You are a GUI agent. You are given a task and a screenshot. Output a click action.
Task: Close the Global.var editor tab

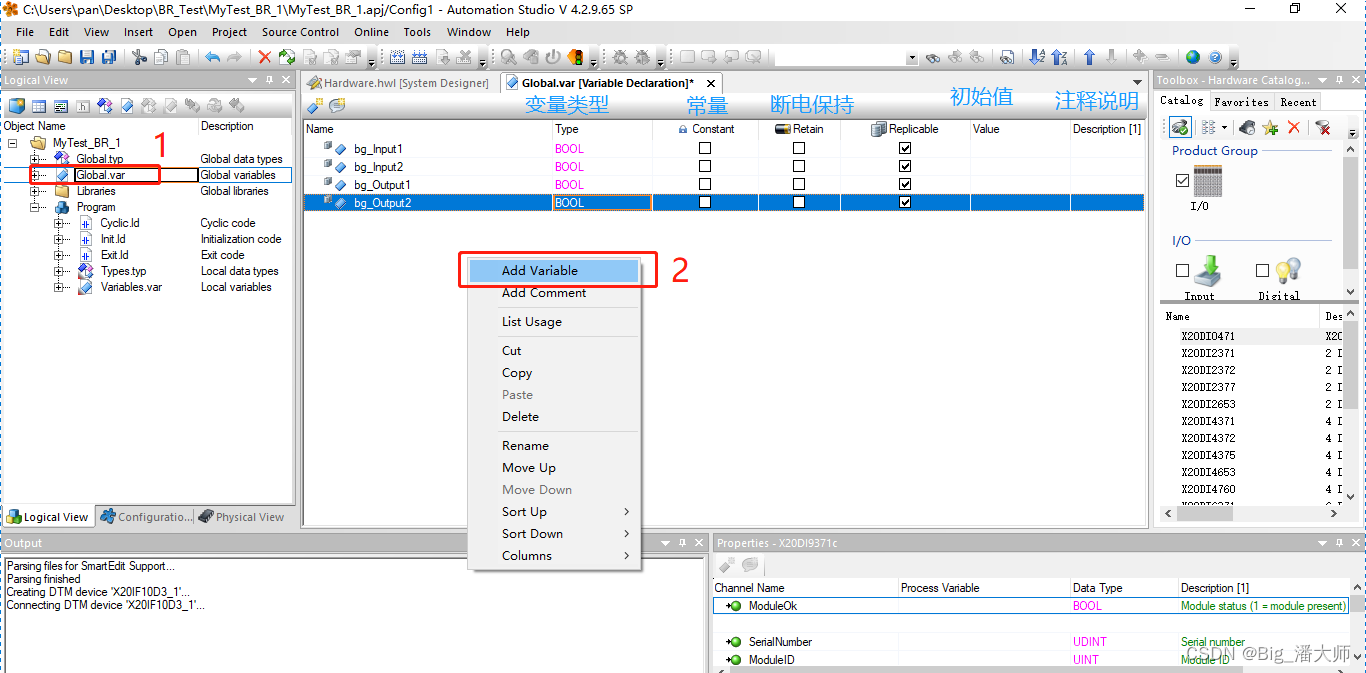click(x=711, y=83)
